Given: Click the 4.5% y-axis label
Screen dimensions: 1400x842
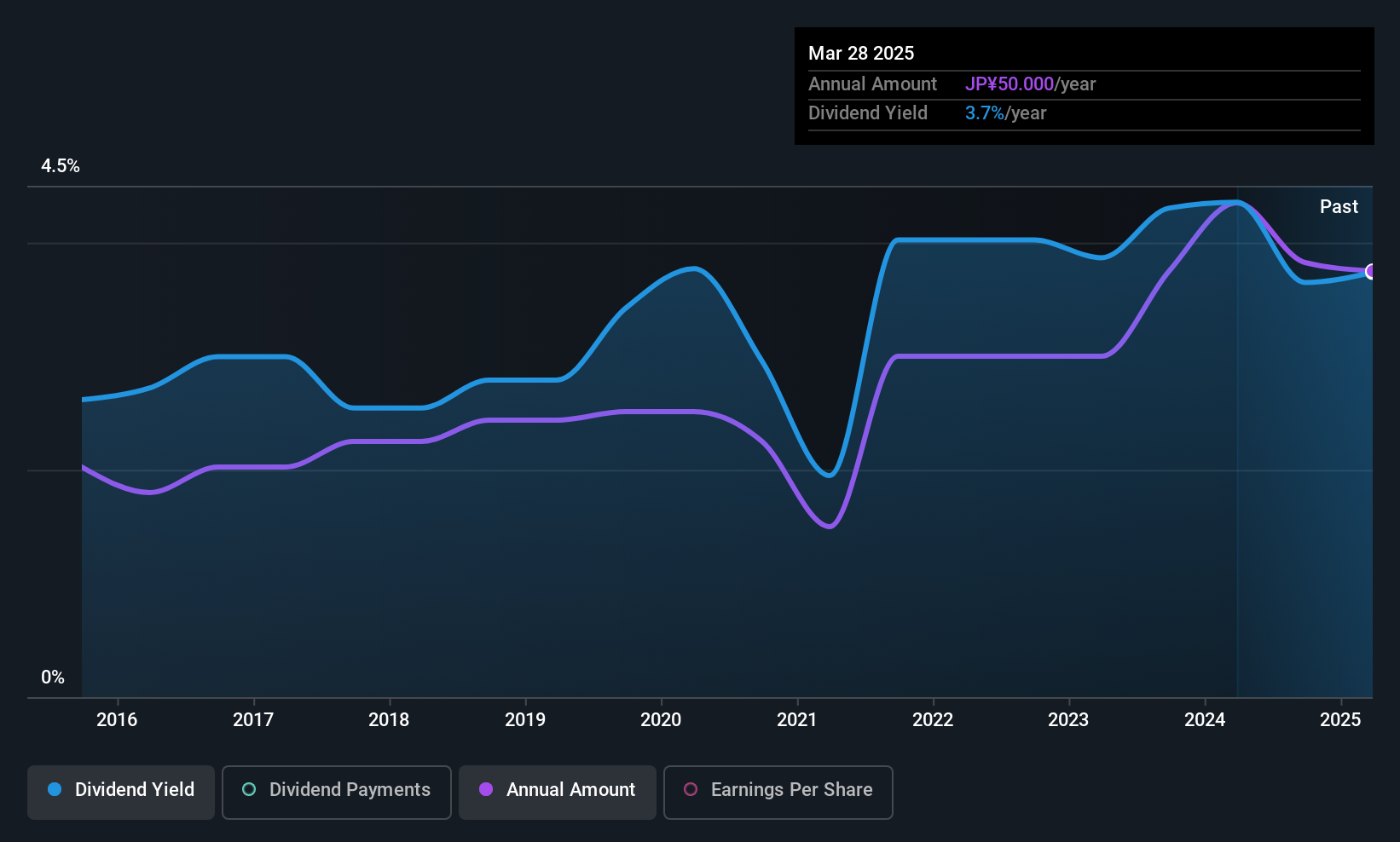Looking at the screenshot, I should [x=61, y=166].
